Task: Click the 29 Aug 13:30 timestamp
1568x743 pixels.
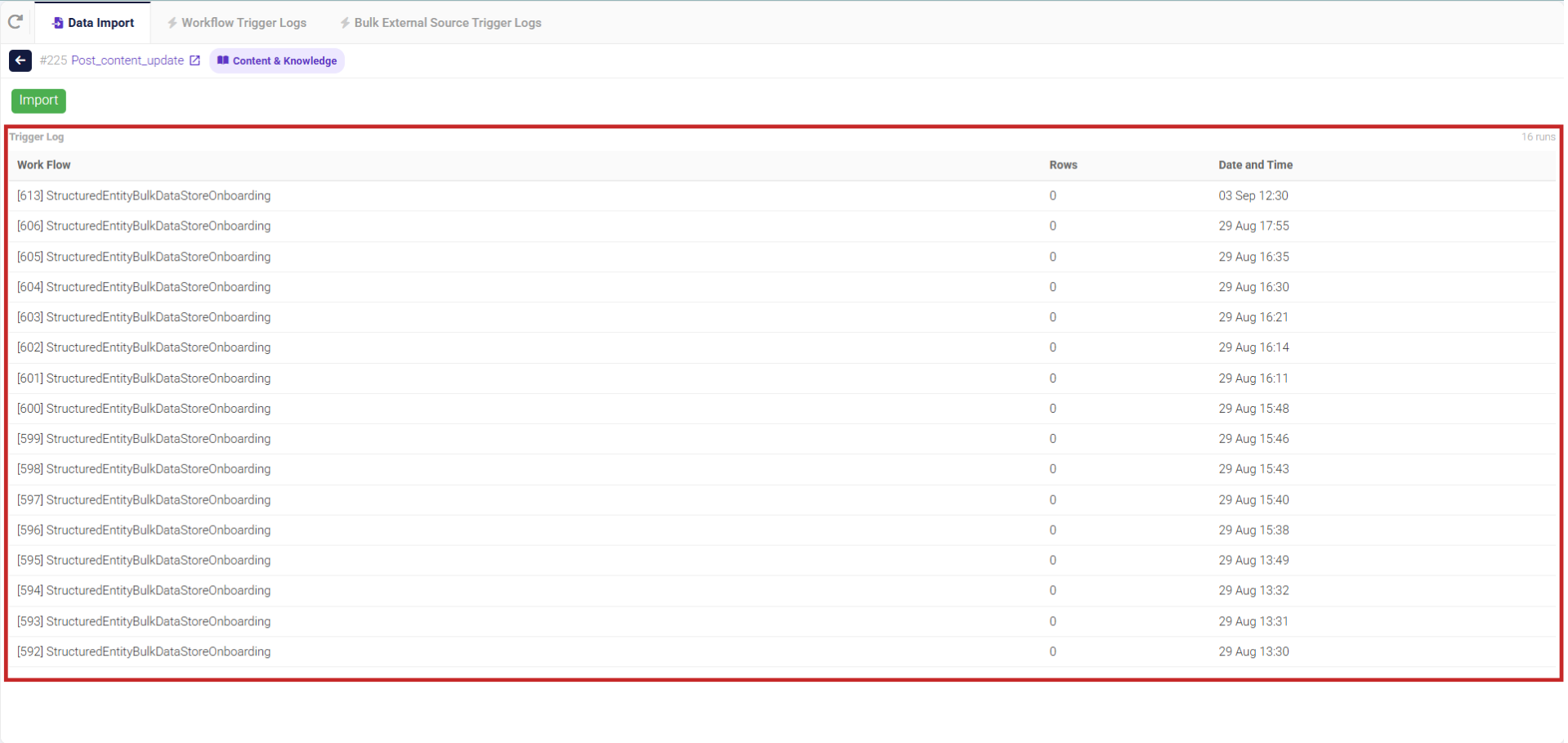Action: [x=1253, y=652]
